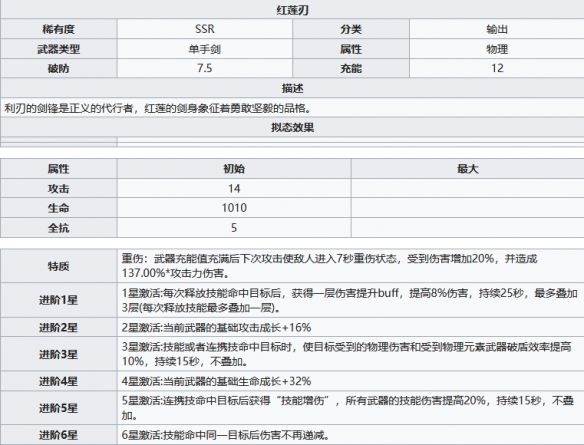Select the 全抗 row label
584x445 pixels.
point(58,228)
